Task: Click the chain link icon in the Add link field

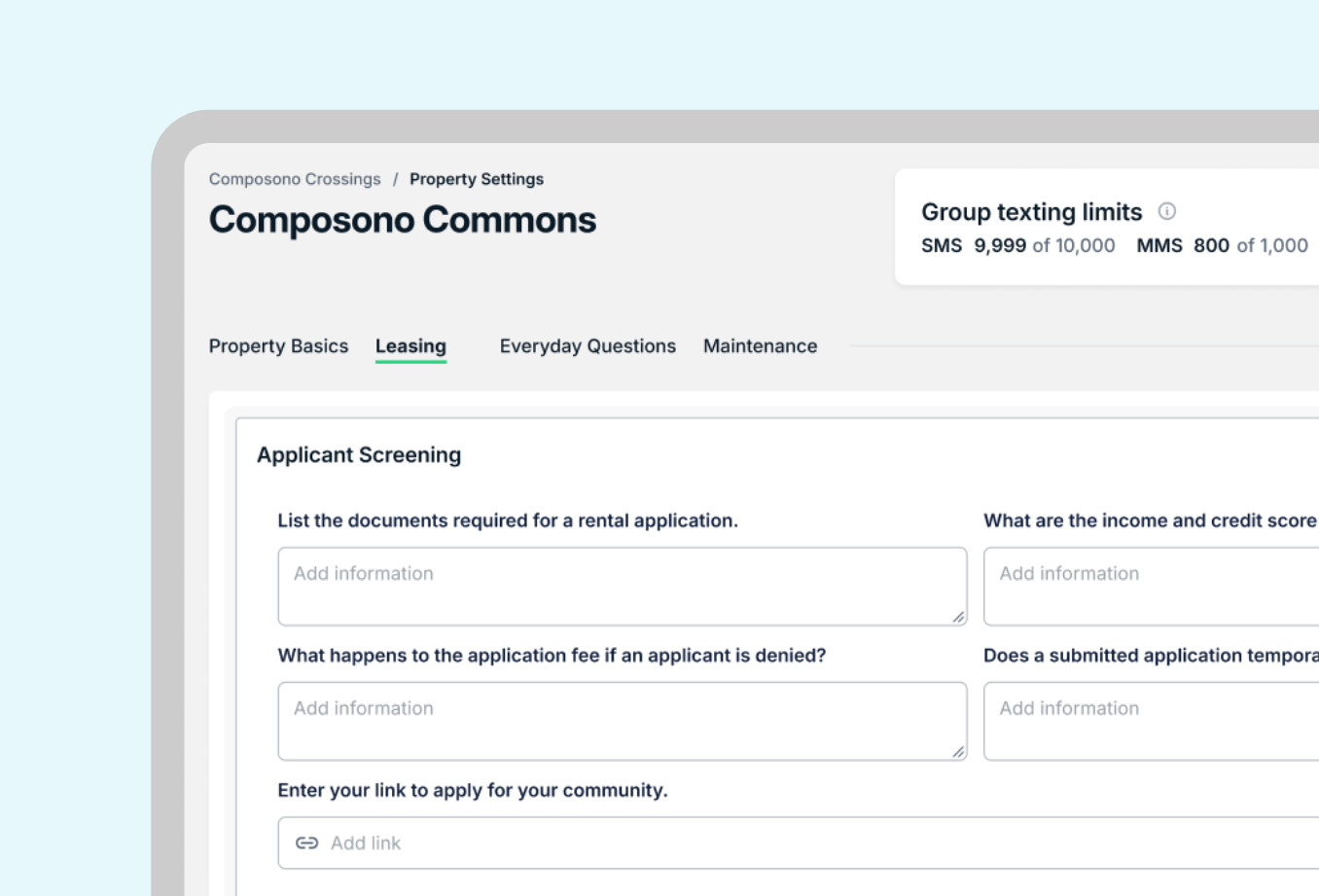Action: pyautogui.click(x=306, y=843)
